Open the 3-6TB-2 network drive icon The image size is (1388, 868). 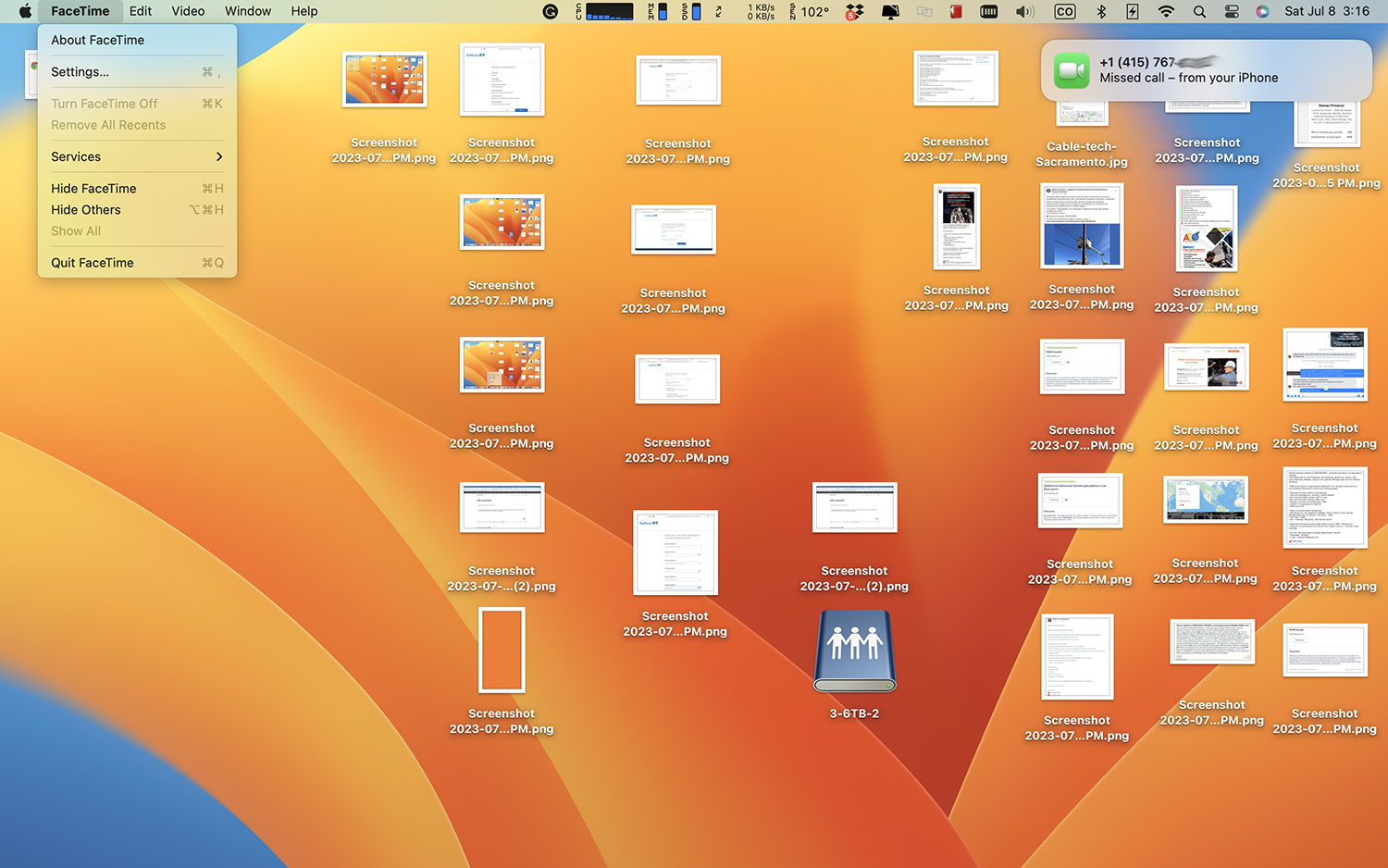coord(854,652)
